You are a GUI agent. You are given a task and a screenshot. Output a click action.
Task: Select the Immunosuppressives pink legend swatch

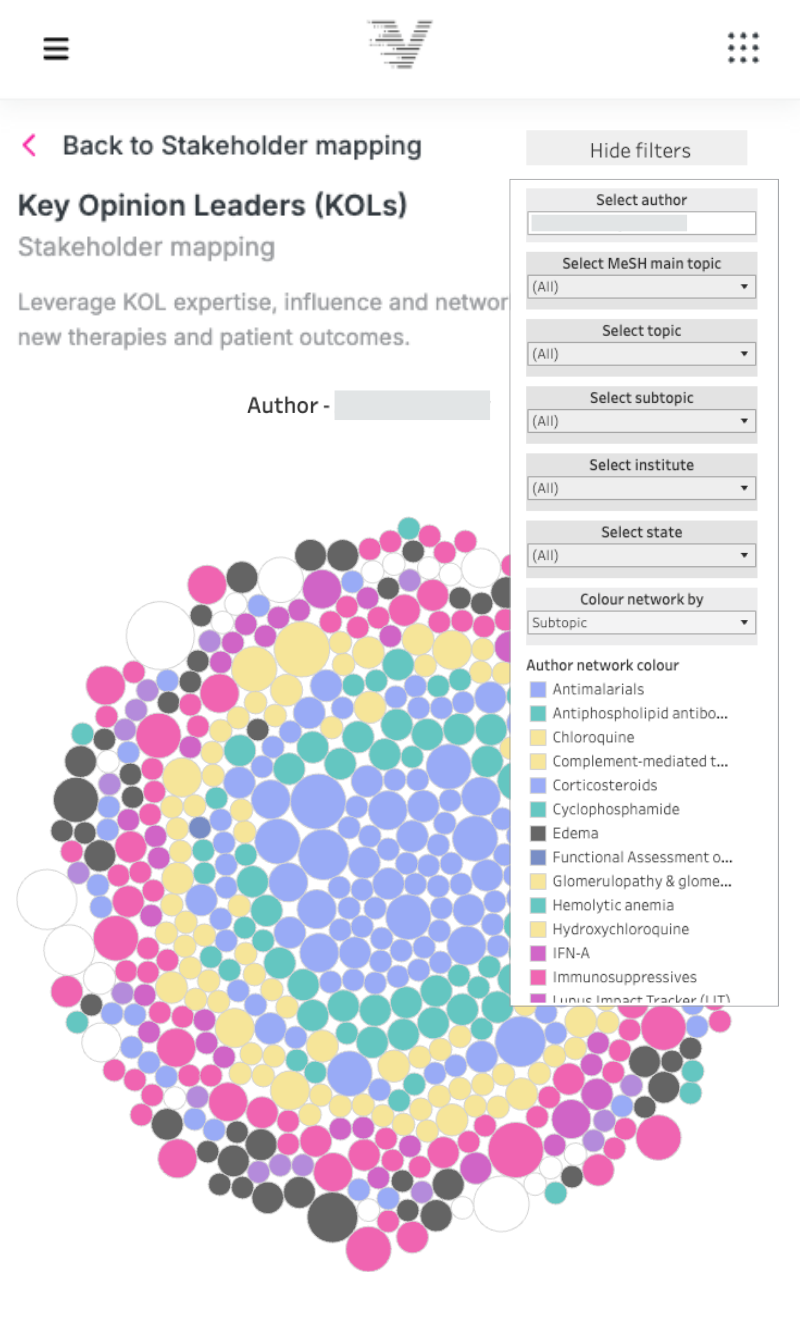tap(538, 977)
